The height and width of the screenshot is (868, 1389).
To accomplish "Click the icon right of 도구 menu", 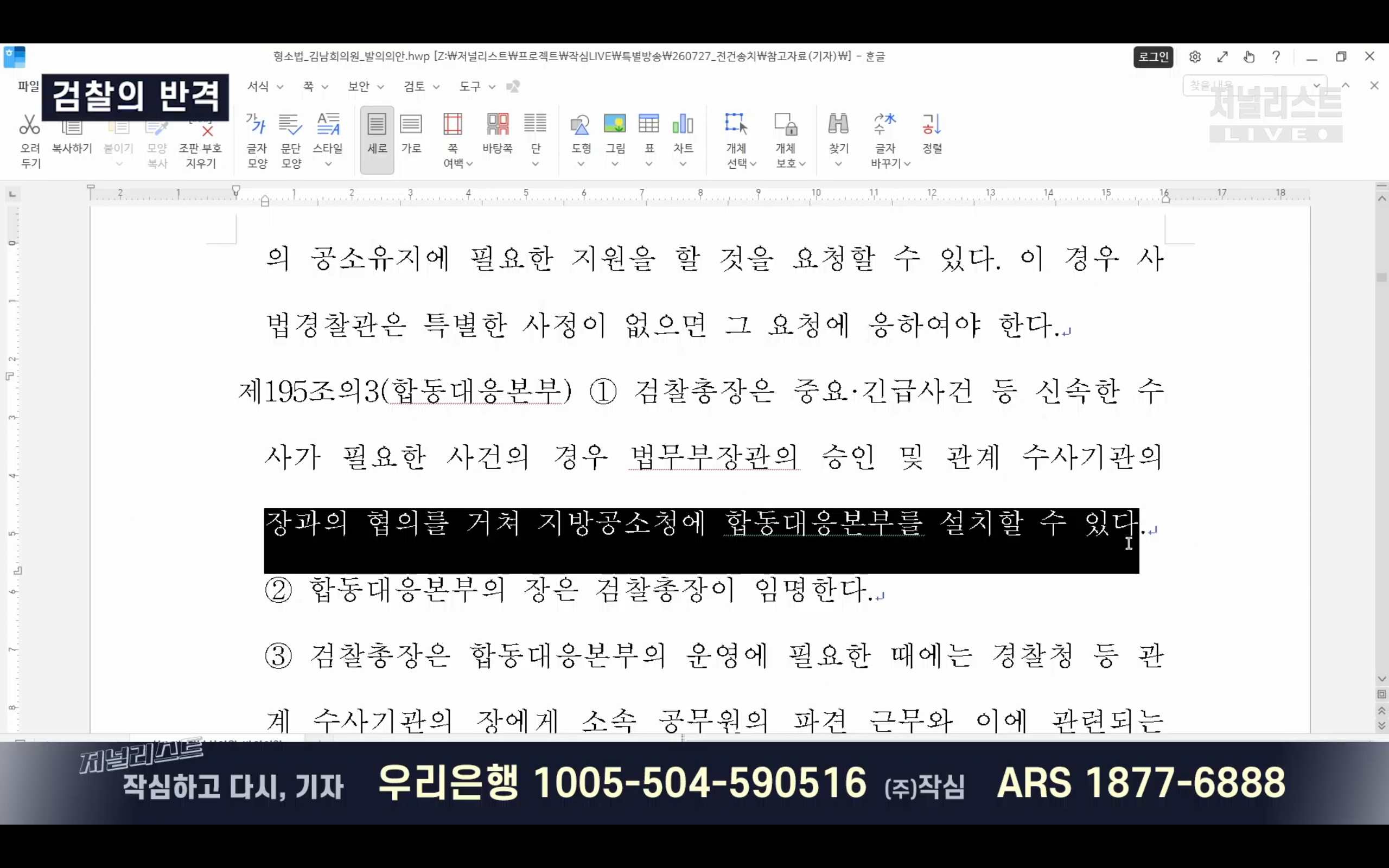I will (513, 86).
